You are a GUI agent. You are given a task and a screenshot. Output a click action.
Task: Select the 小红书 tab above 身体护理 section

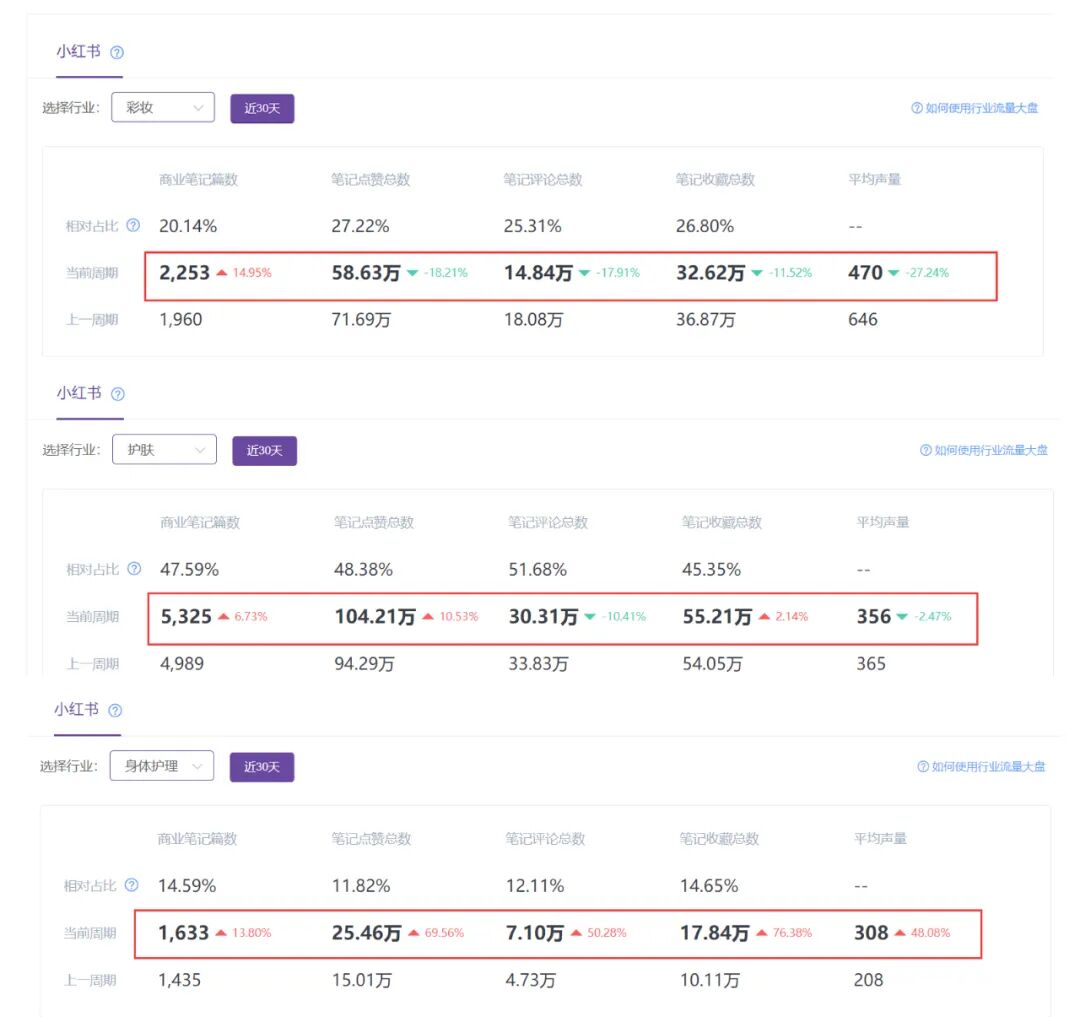(76, 710)
